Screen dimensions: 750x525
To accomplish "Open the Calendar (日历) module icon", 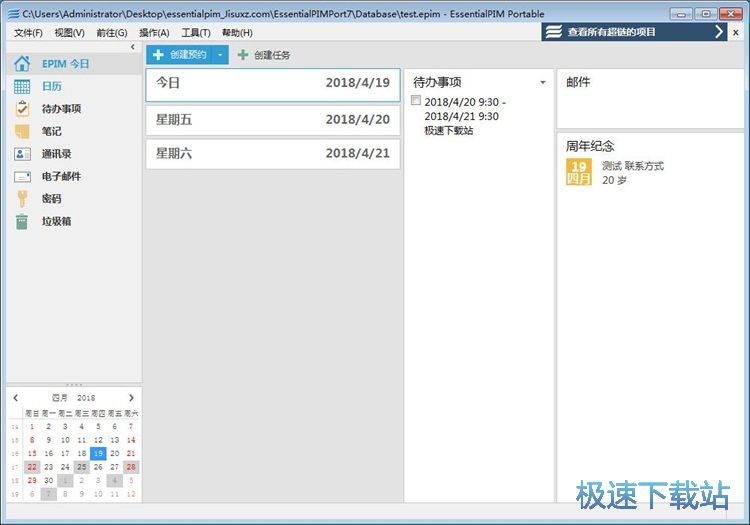I will pyautogui.click(x=22, y=86).
